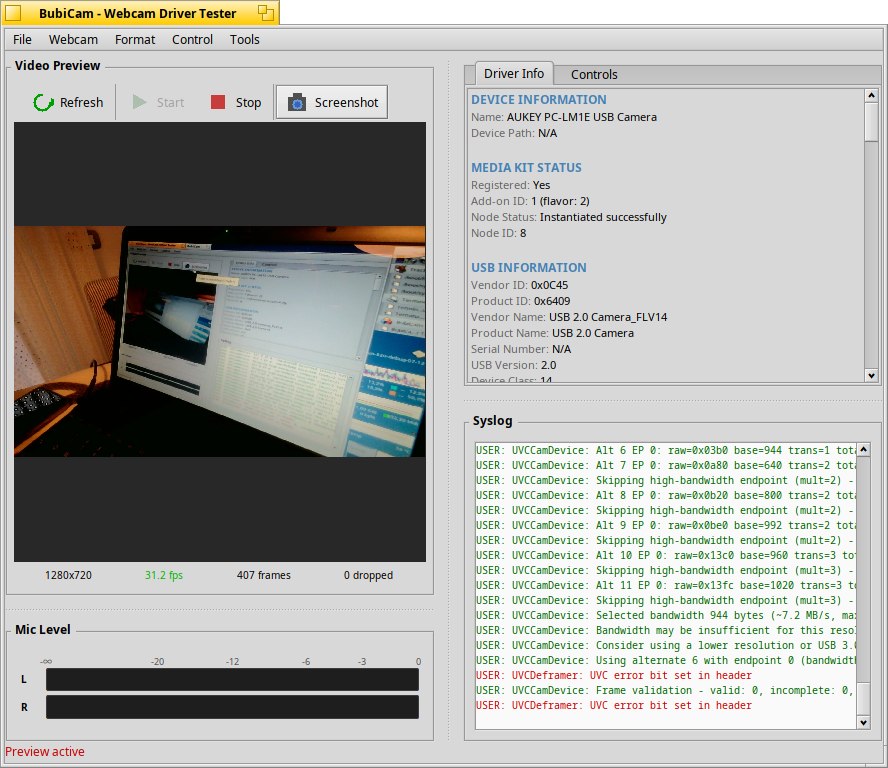This screenshot has height=768, width=888.
Task: Stop the preview with the red square
Action: point(218,102)
